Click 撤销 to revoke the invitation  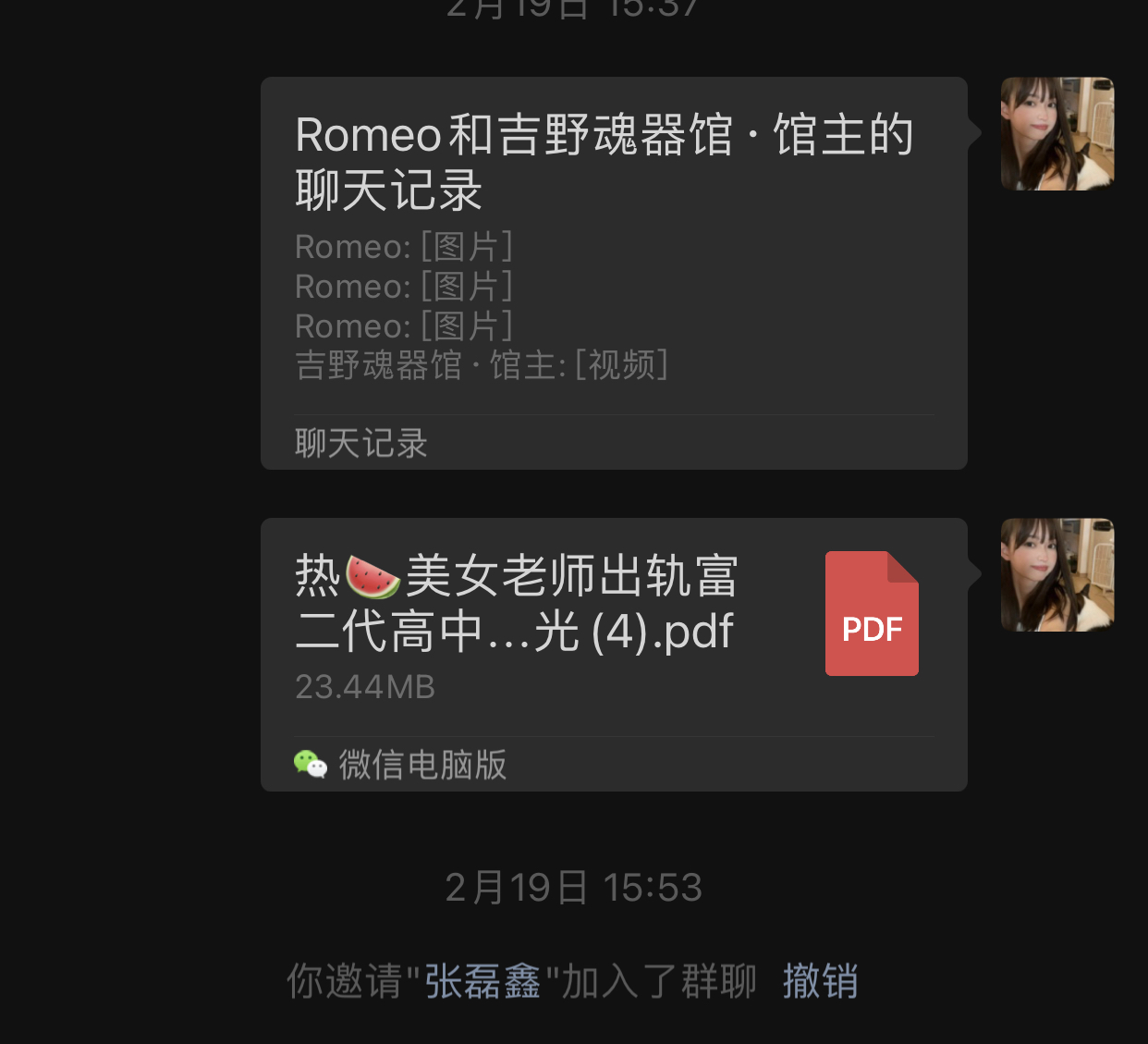(821, 981)
